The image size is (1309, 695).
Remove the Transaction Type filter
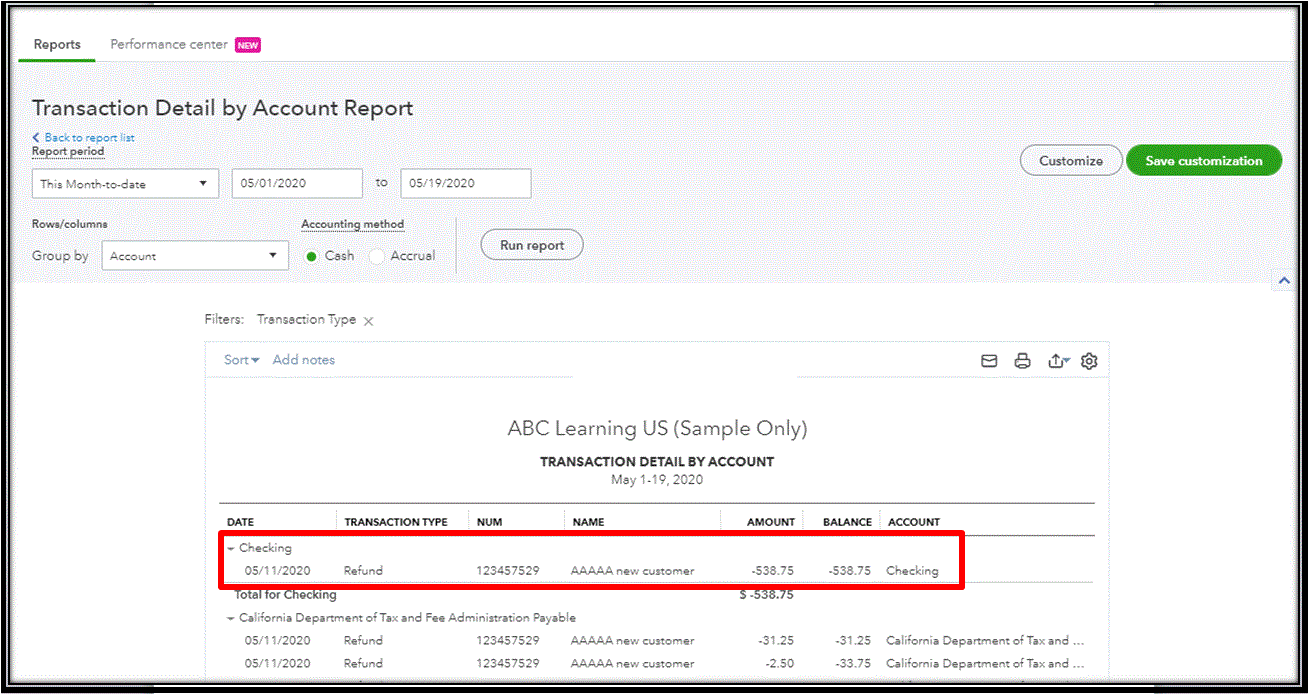pos(368,319)
